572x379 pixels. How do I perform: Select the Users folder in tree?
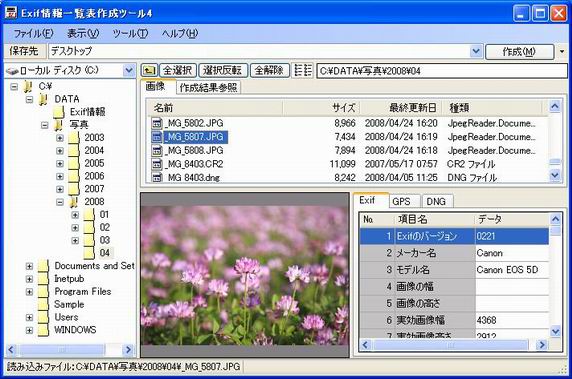pyautogui.click(x=66, y=317)
